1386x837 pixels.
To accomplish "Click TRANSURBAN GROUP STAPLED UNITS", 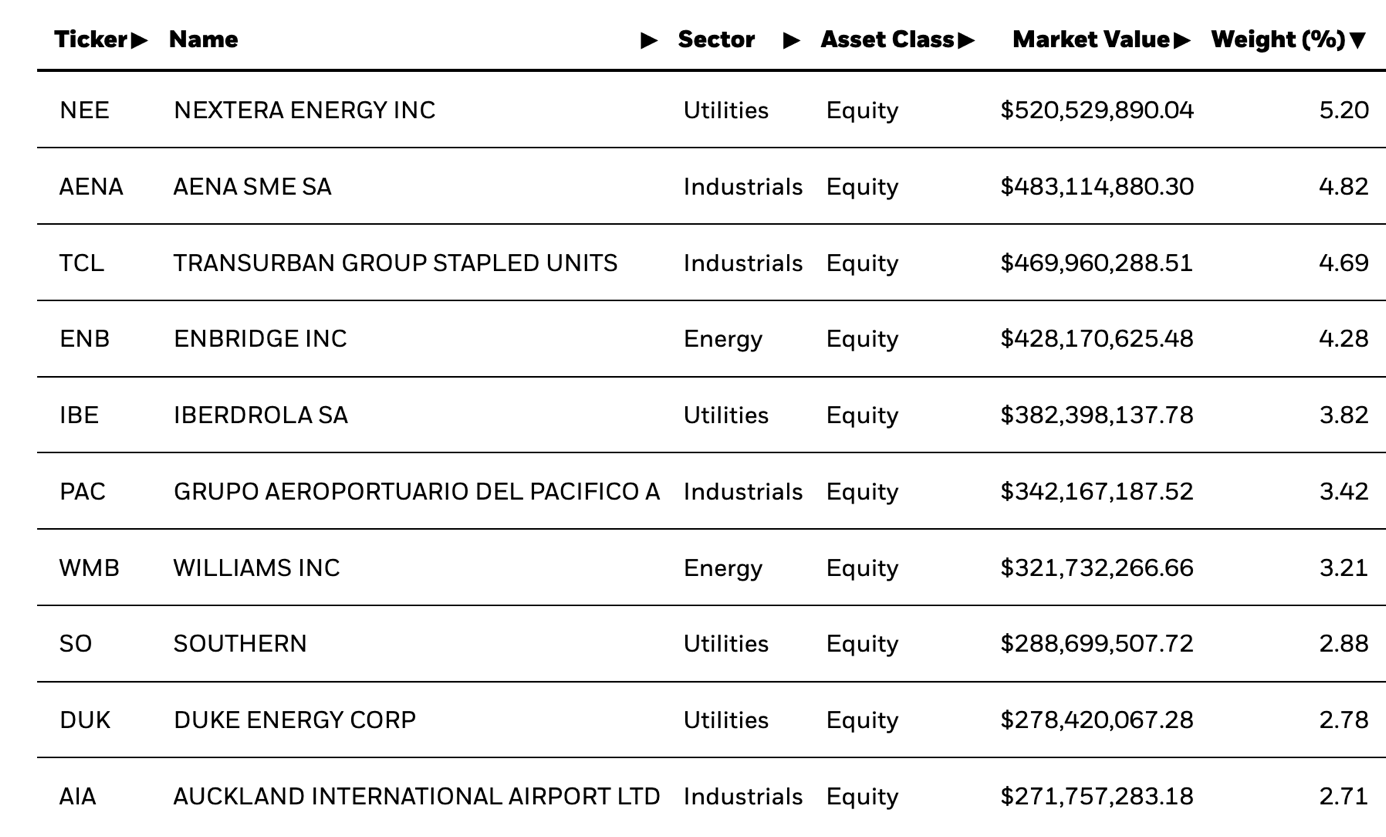I will (395, 263).
